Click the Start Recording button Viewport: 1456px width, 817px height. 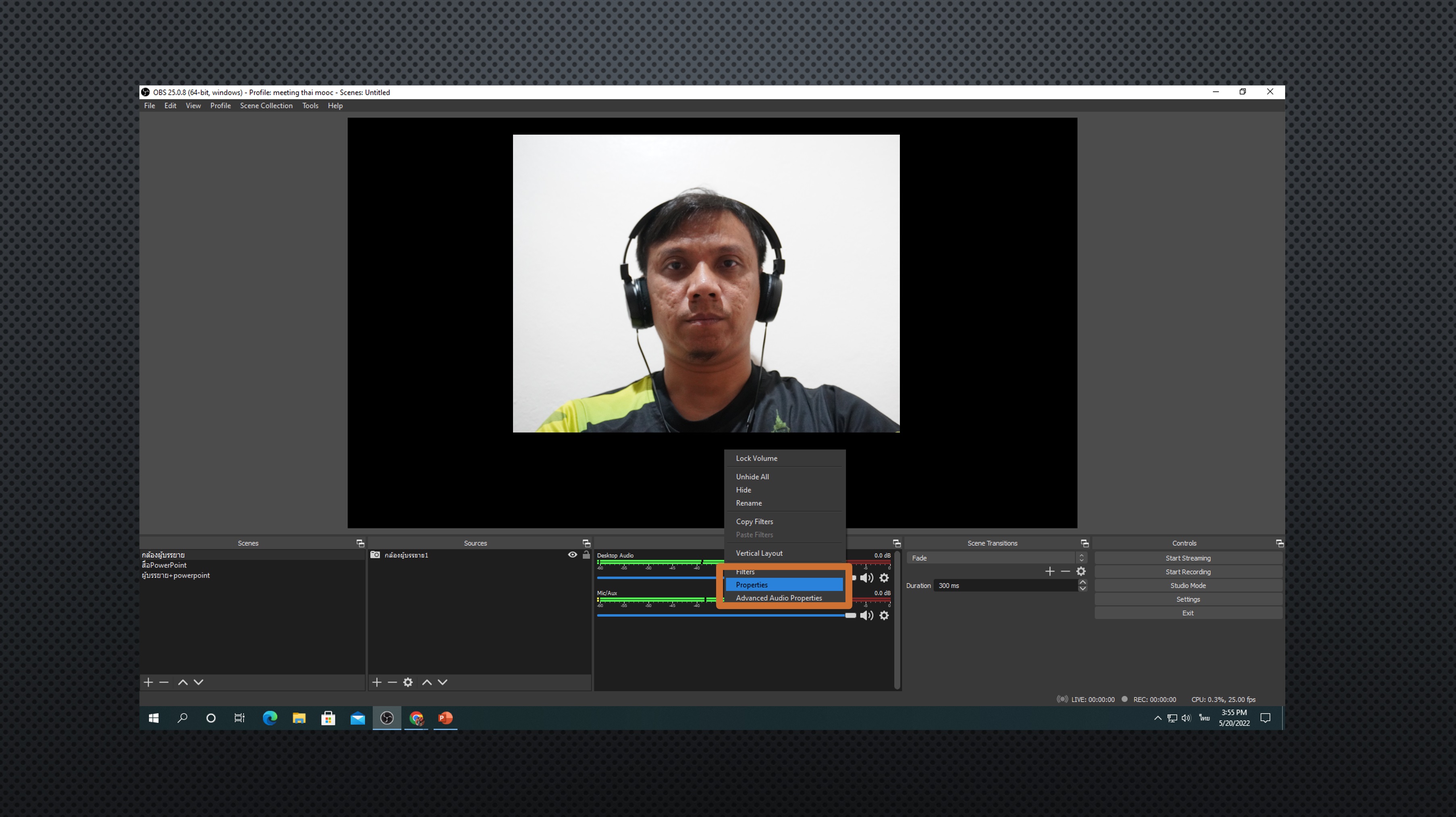coord(1188,572)
